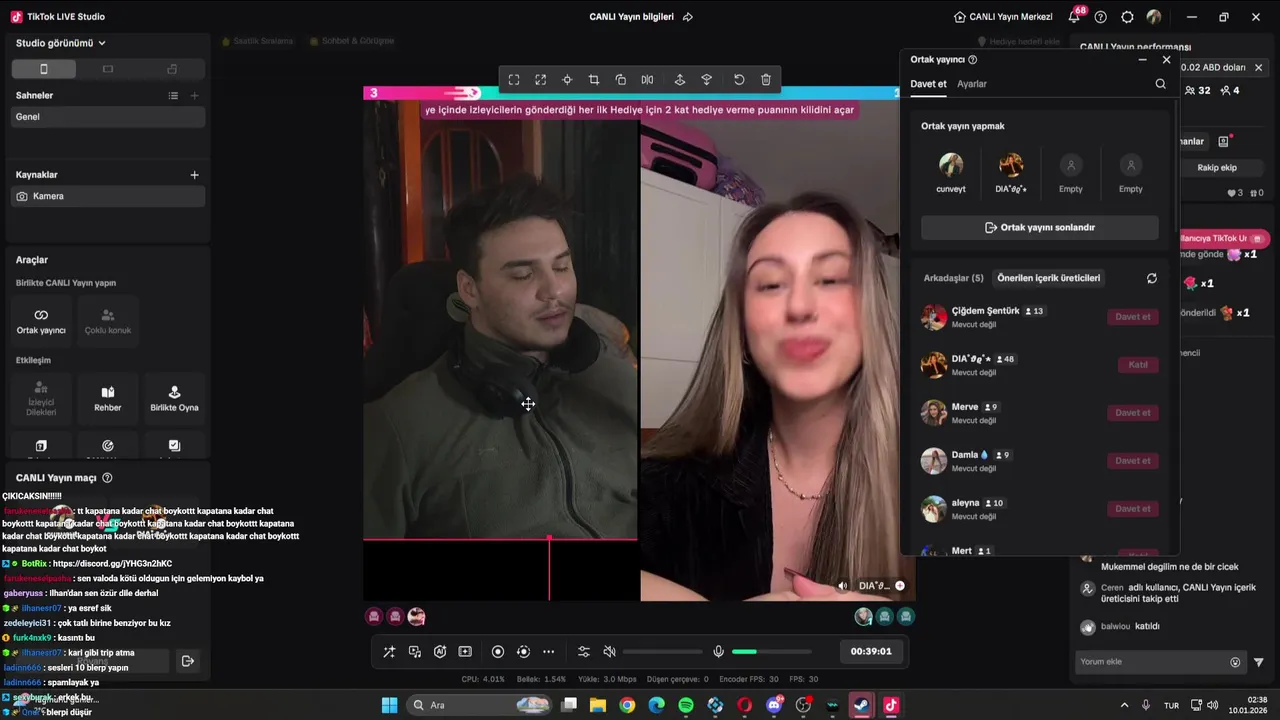Open the profile avatar dropdown in title bar
The height and width of the screenshot is (720, 1280).
click(x=1154, y=17)
